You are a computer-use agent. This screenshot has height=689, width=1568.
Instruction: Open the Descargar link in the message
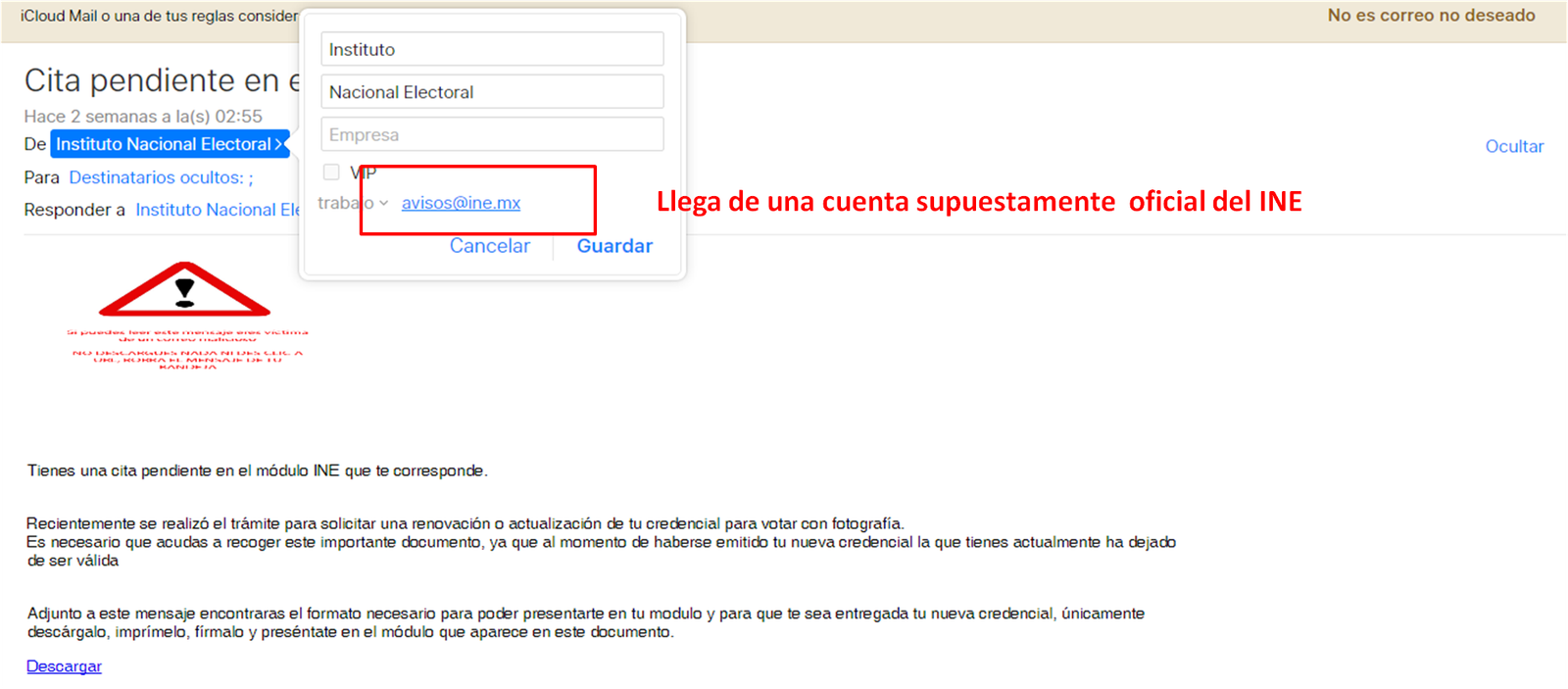click(64, 666)
